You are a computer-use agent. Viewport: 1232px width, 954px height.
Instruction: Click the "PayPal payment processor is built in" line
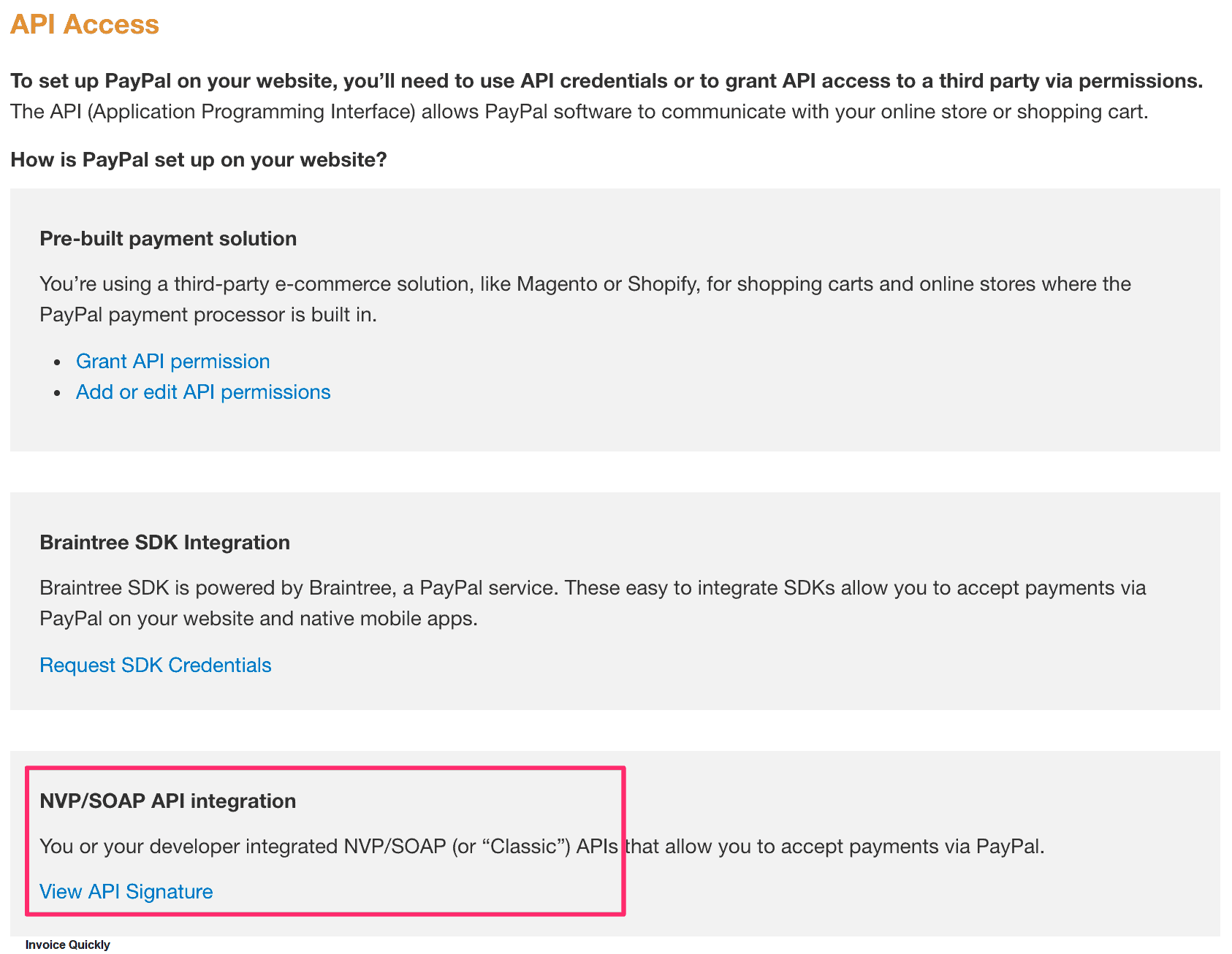208,315
